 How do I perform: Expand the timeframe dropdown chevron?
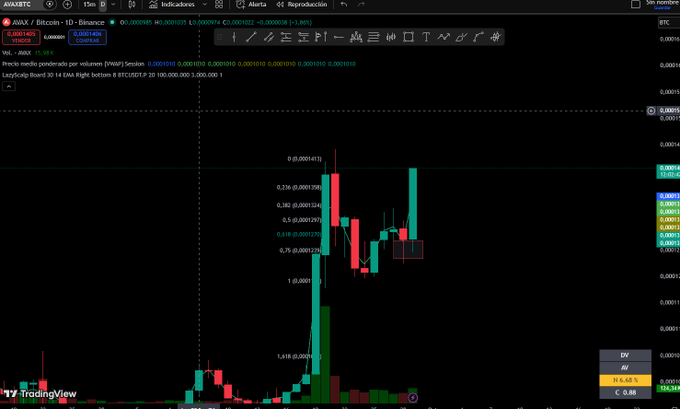[114, 4]
